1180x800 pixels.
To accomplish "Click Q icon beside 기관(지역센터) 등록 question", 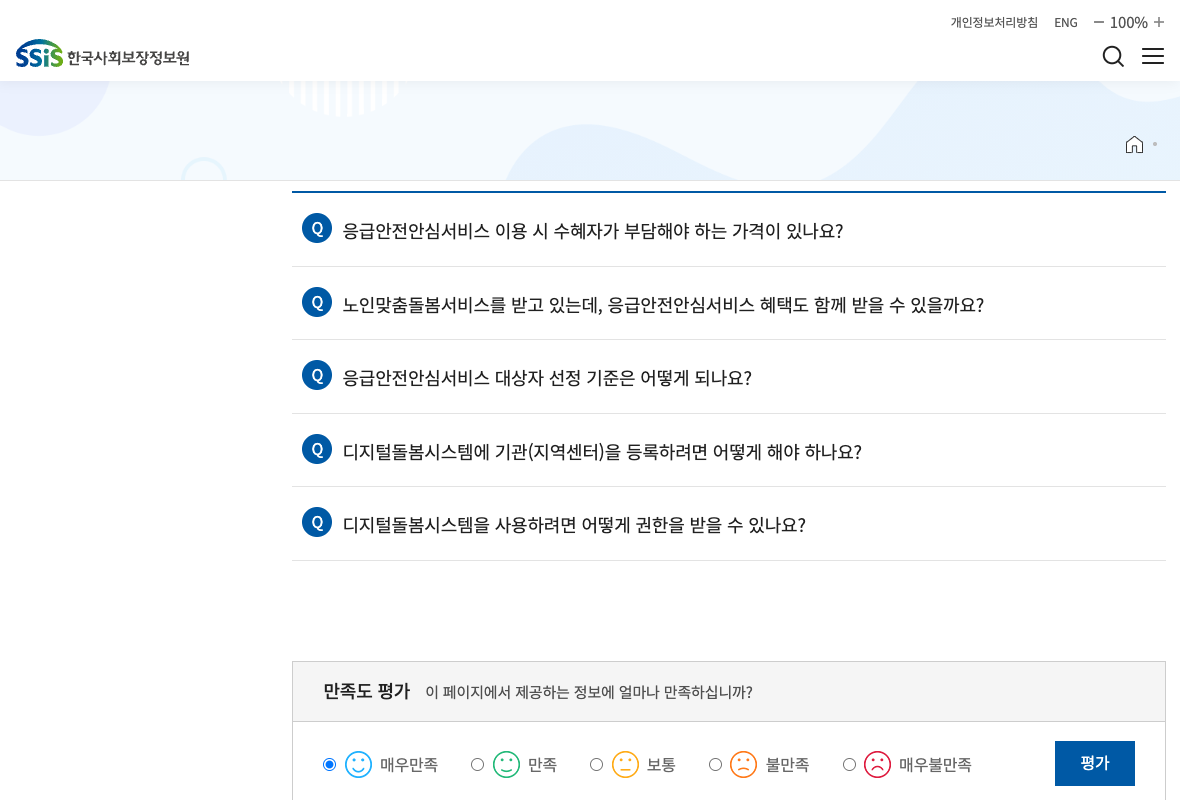I will pyautogui.click(x=317, y=449).
